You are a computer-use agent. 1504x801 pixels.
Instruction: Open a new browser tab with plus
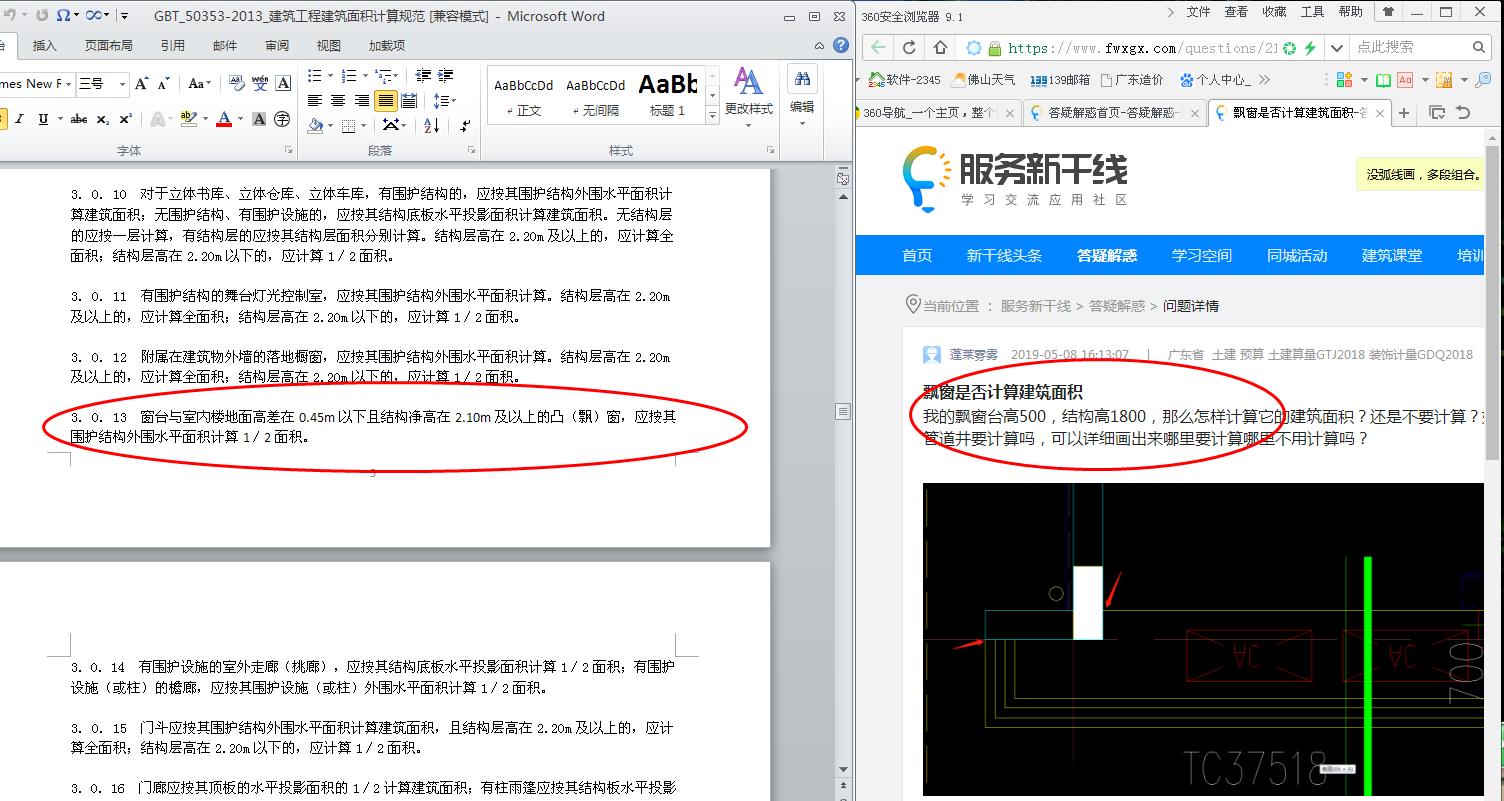1404,113
